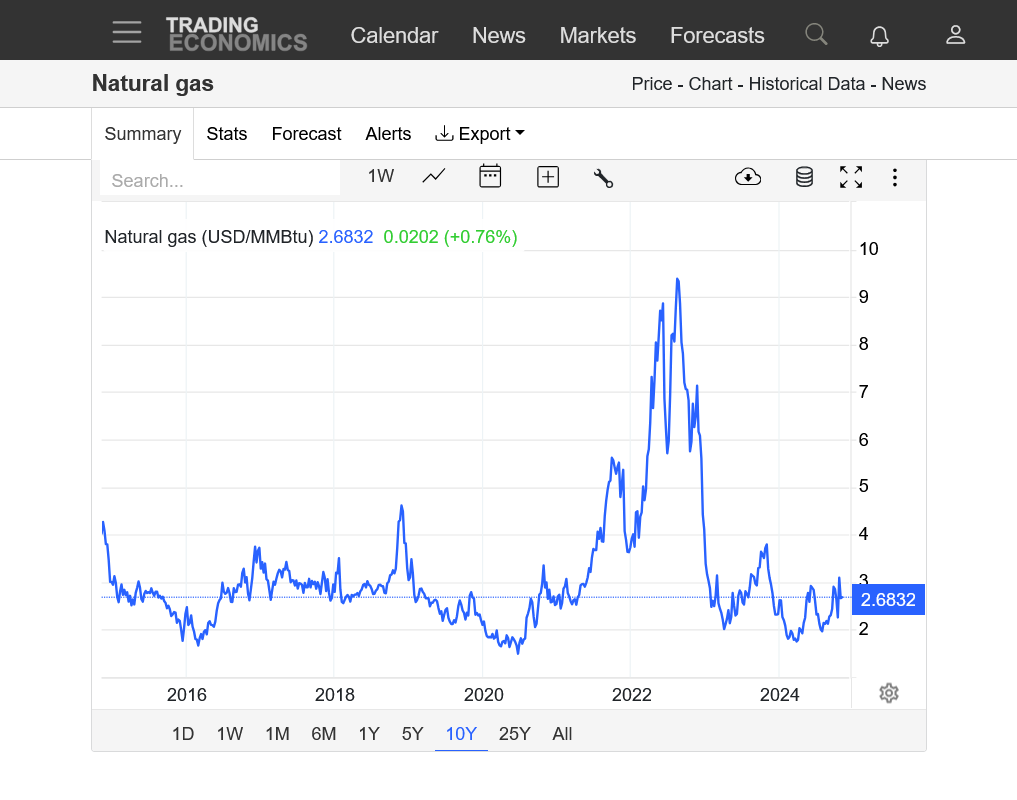1017x800 pixels.
Task: Toggle fullscreen chart view
Action: [x=851, y=177]
